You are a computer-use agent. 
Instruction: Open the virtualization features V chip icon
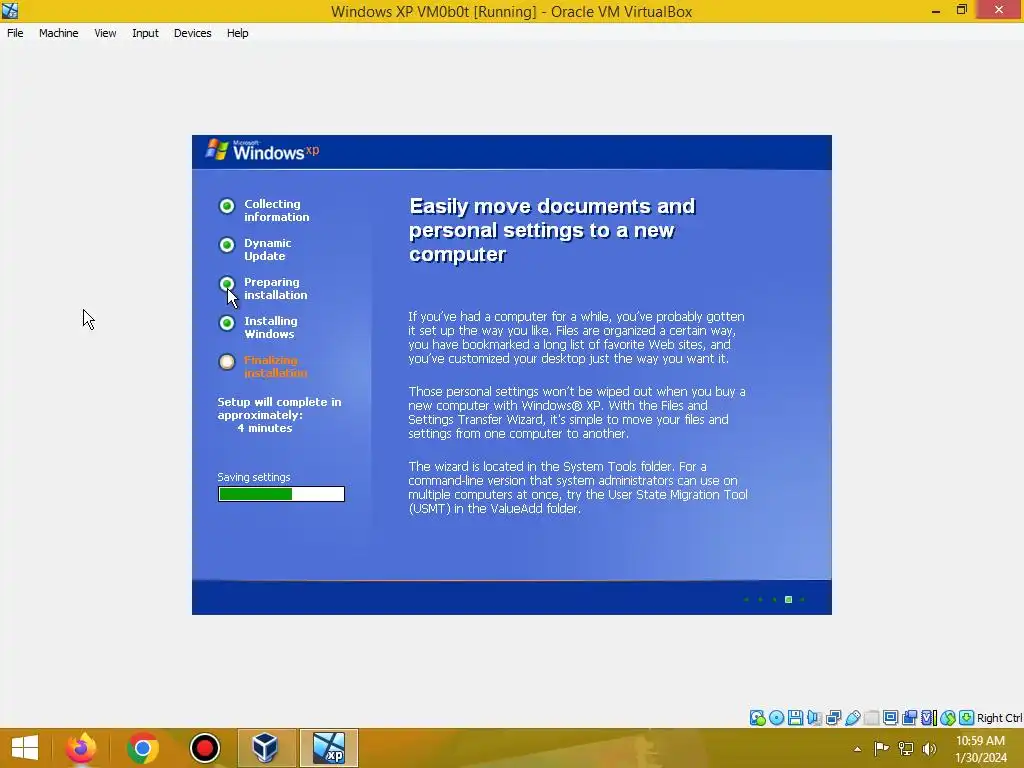[x=928, y=718]
